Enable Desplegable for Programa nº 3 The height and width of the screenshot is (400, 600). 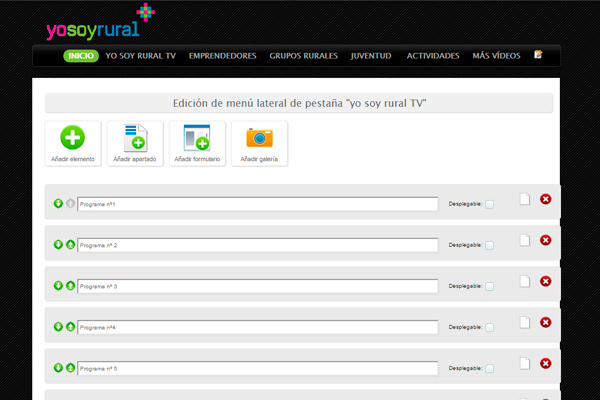point(489,286)
